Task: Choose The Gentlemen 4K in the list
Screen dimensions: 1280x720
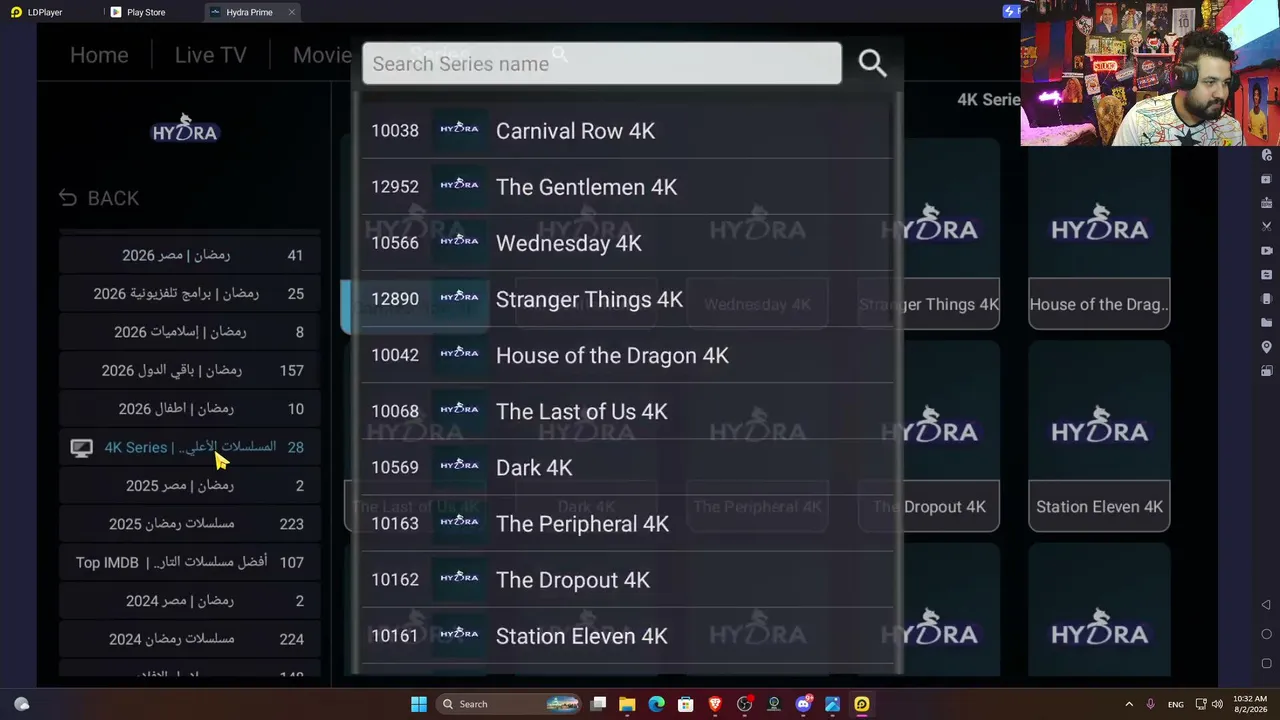Action: (627, 187)
